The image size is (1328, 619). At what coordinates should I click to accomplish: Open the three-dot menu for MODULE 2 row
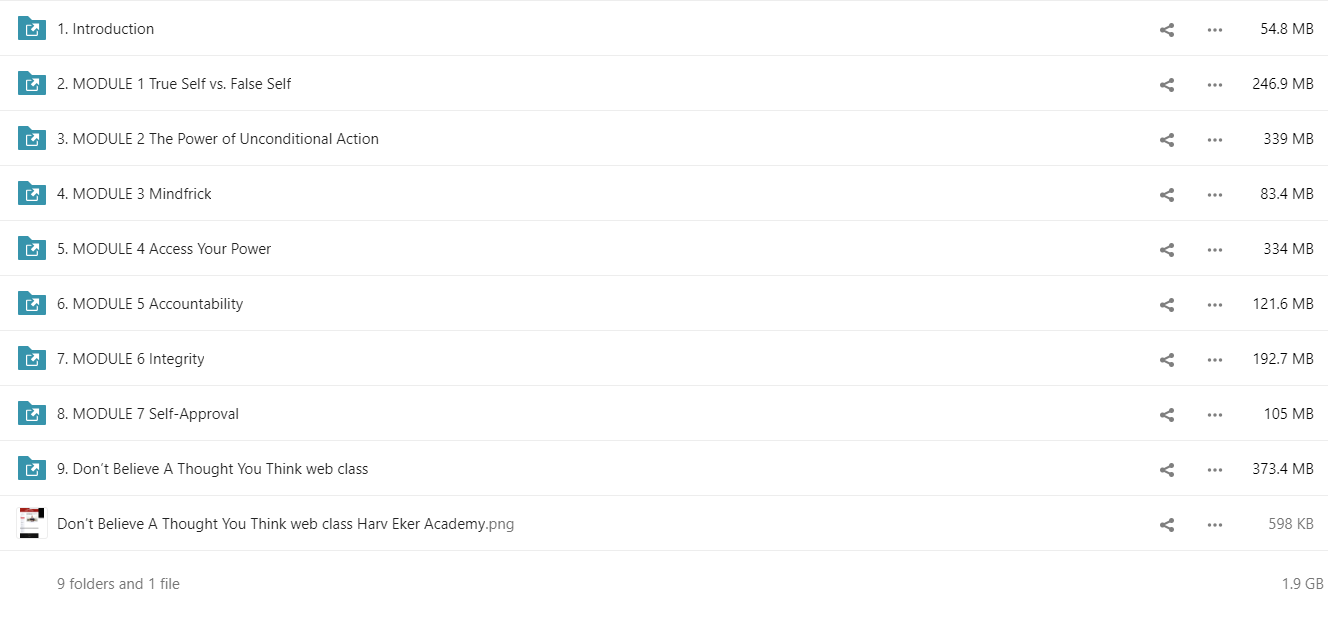(x=1215, y=139)
